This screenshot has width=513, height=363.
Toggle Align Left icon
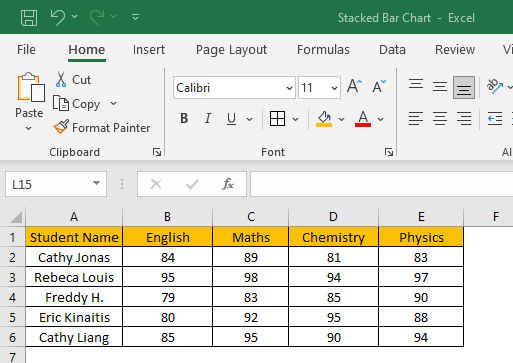pyautogui.click(x=416, y=118)
